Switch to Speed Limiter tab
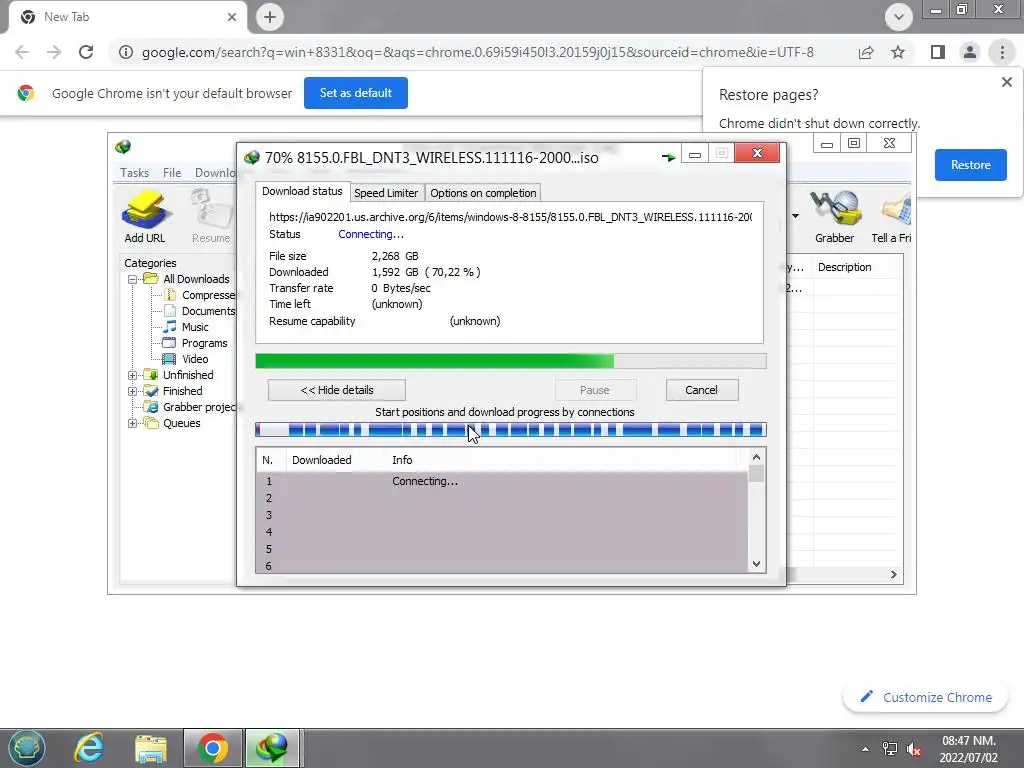 [x=386, y=193]
